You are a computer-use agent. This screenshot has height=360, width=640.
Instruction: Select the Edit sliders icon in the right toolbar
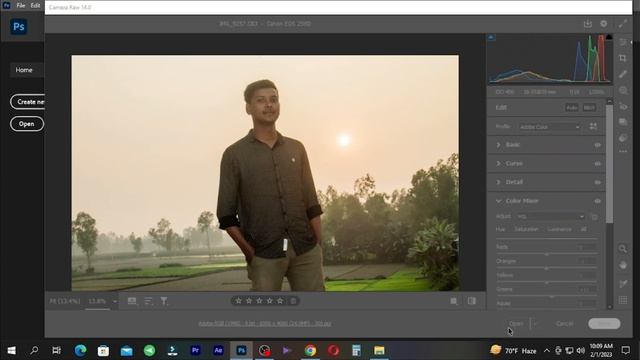(622, 42)
